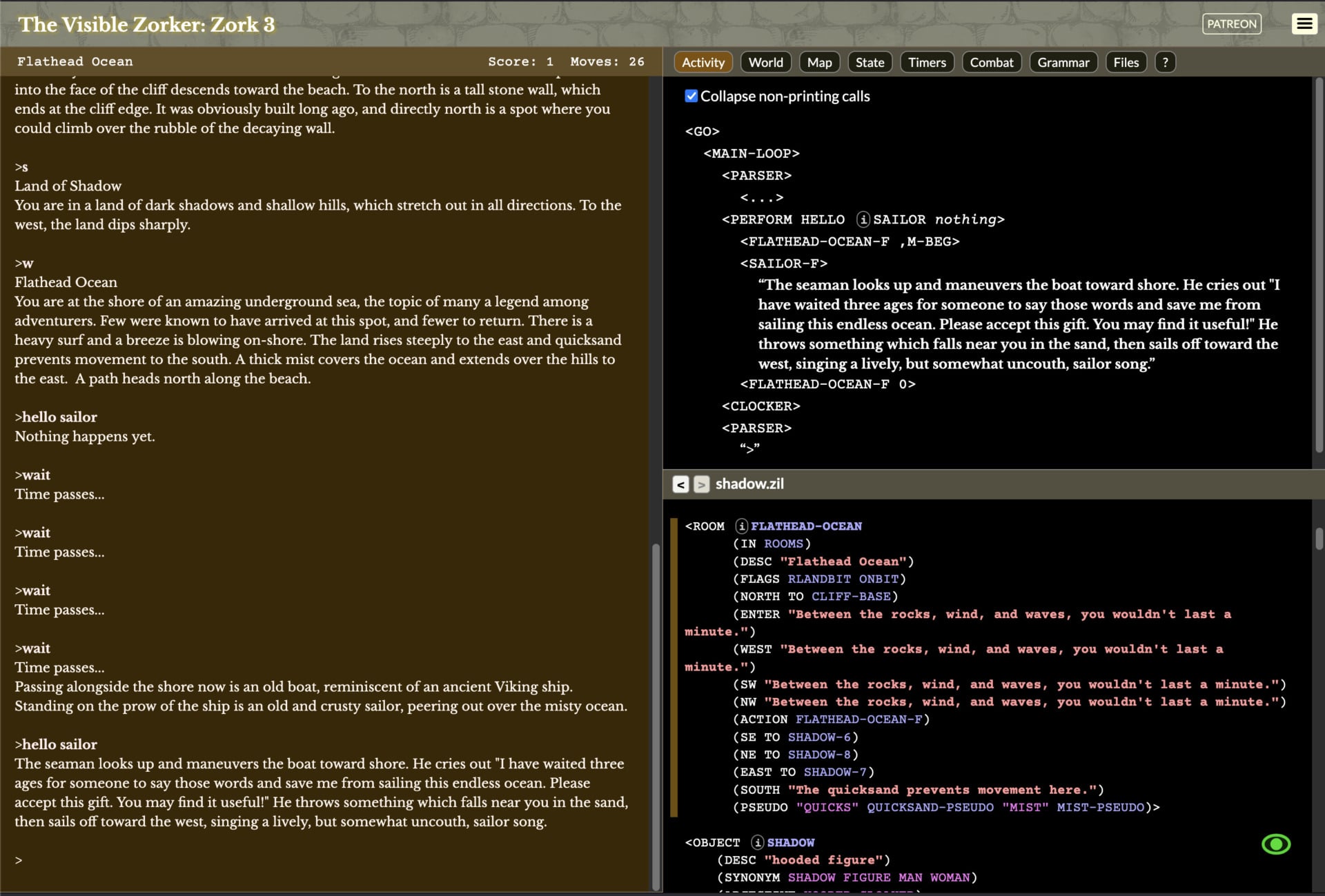Open the Combat tab
This screenshot has width=1325, height=896.
coord(992,63)
